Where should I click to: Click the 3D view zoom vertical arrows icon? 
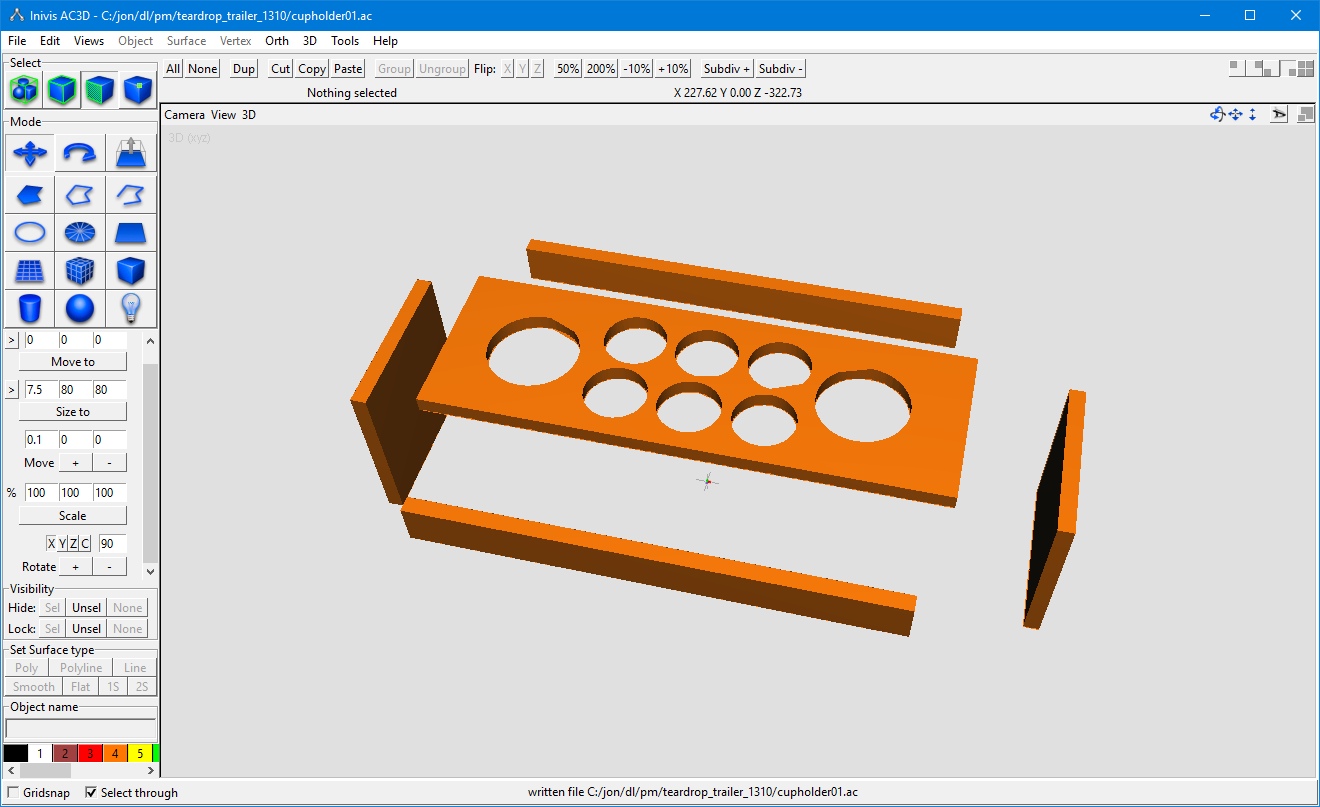(1253, 115)
